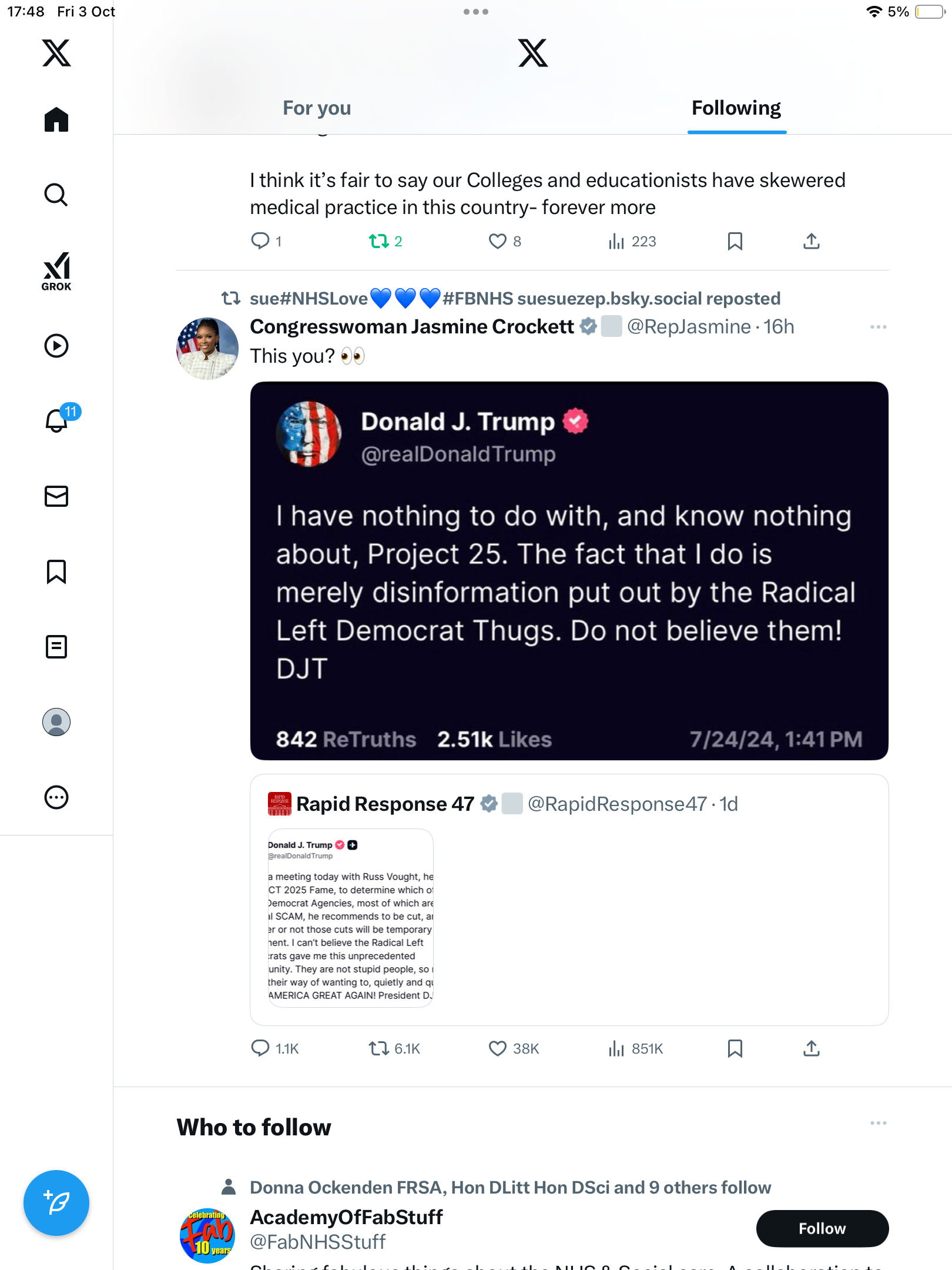Screen dimensions: 952x1270
Task: Switch to the For you tab
Action: click(317, 108)
